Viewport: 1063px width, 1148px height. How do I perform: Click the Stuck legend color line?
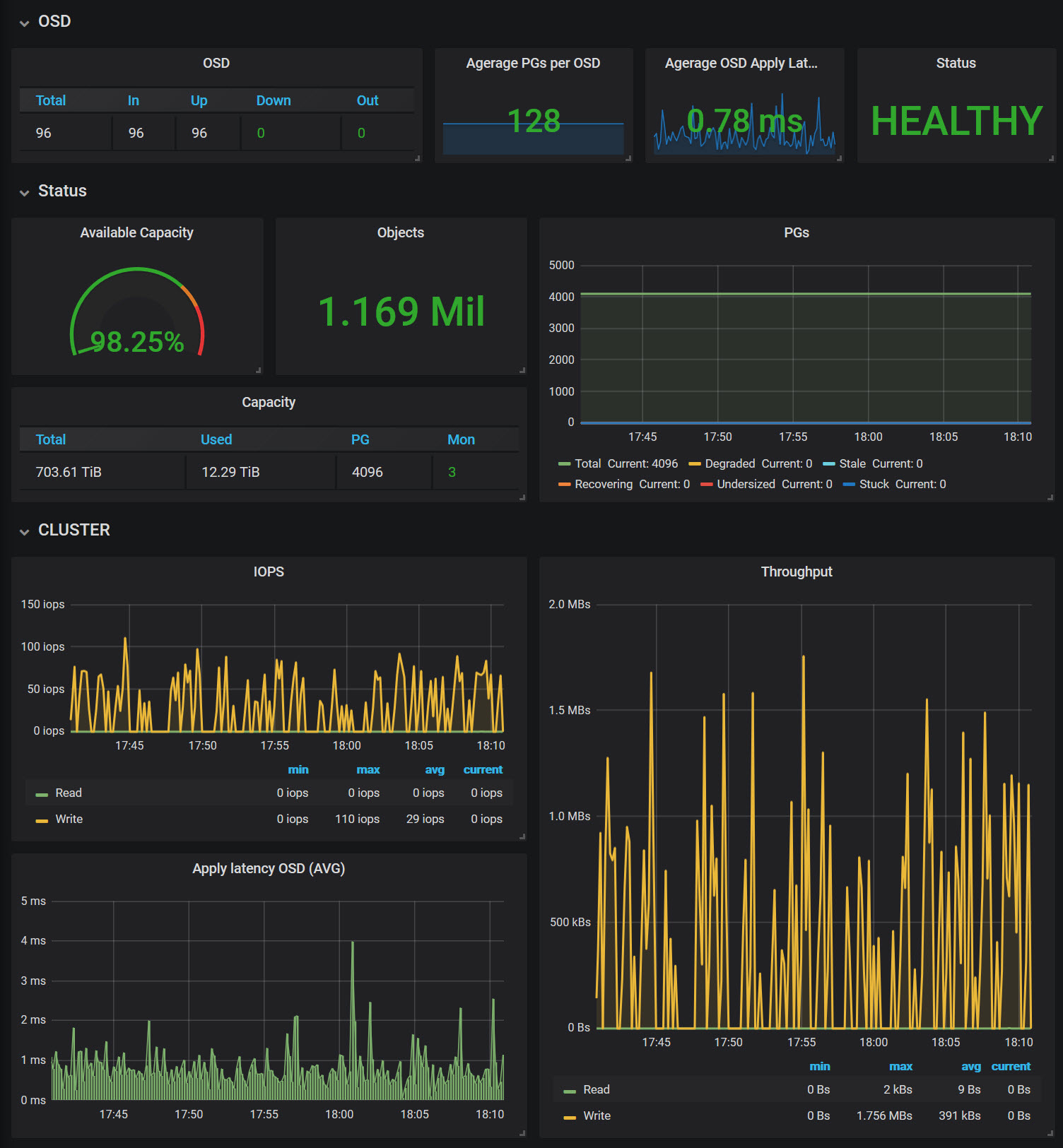coord(849,485)
